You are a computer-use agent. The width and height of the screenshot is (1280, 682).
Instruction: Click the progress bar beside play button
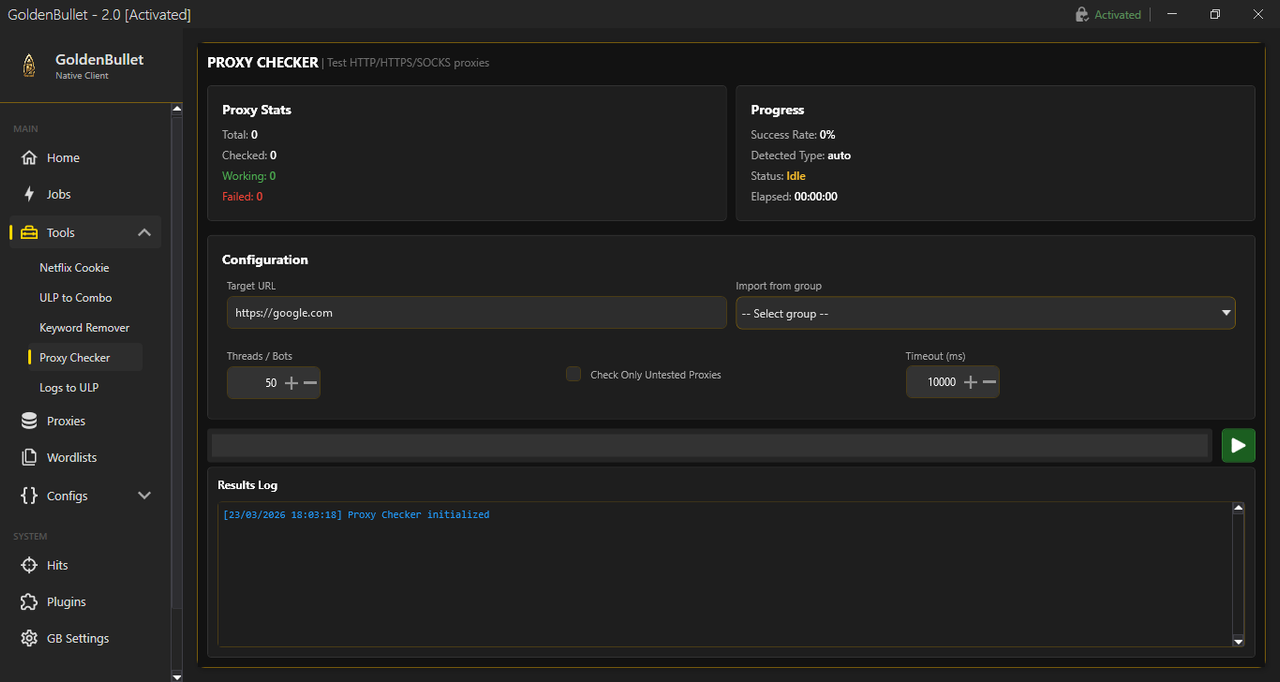710,446
